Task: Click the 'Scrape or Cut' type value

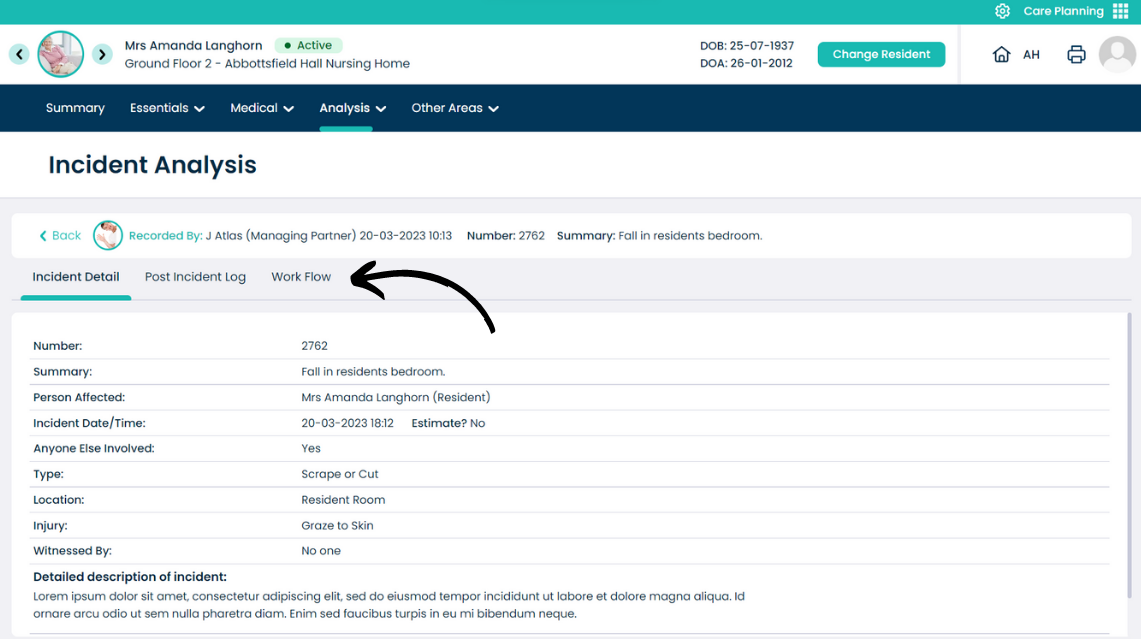Action: click(340, 474)
